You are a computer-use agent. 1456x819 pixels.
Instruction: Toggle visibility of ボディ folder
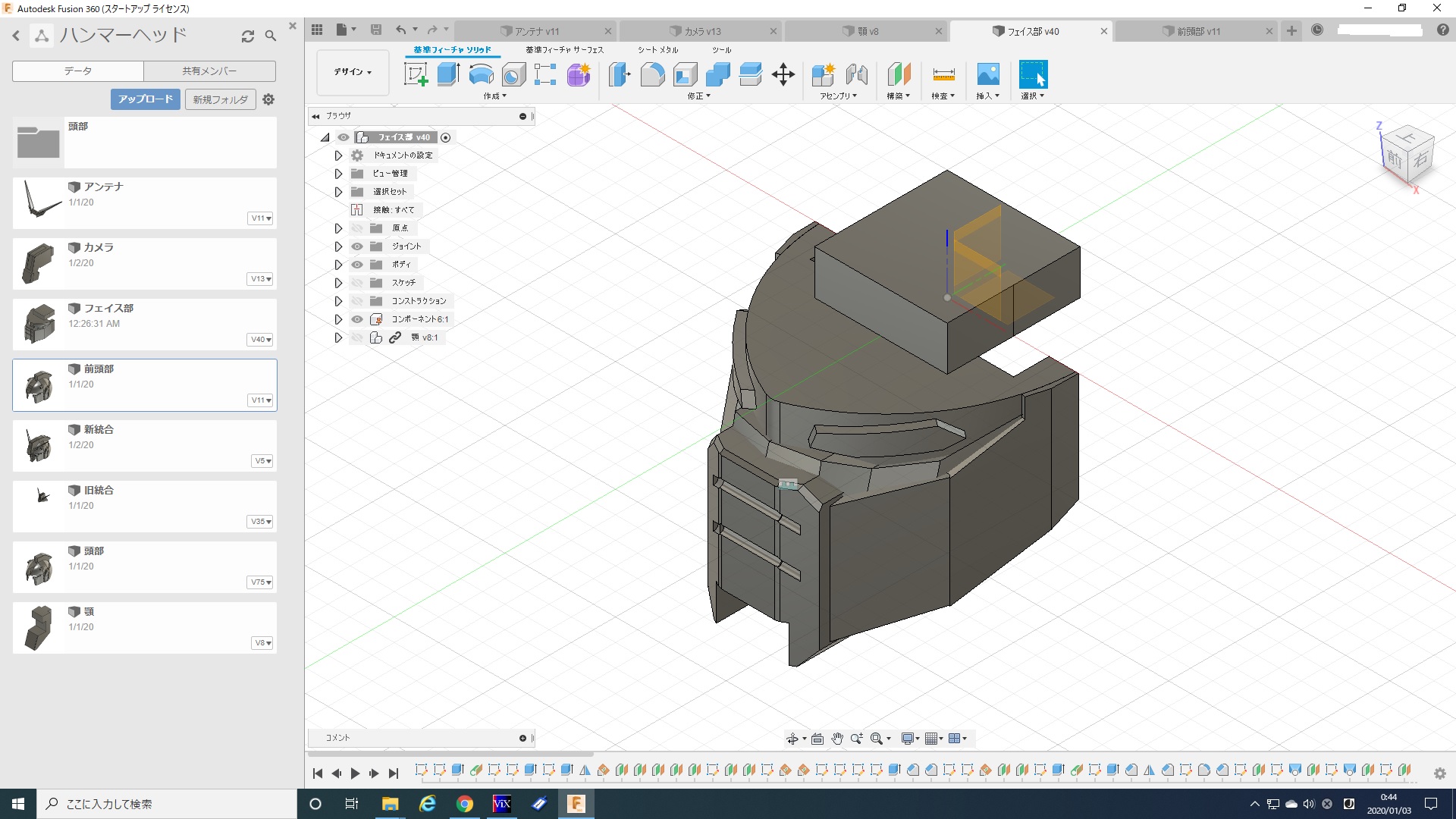click(357, 265)
